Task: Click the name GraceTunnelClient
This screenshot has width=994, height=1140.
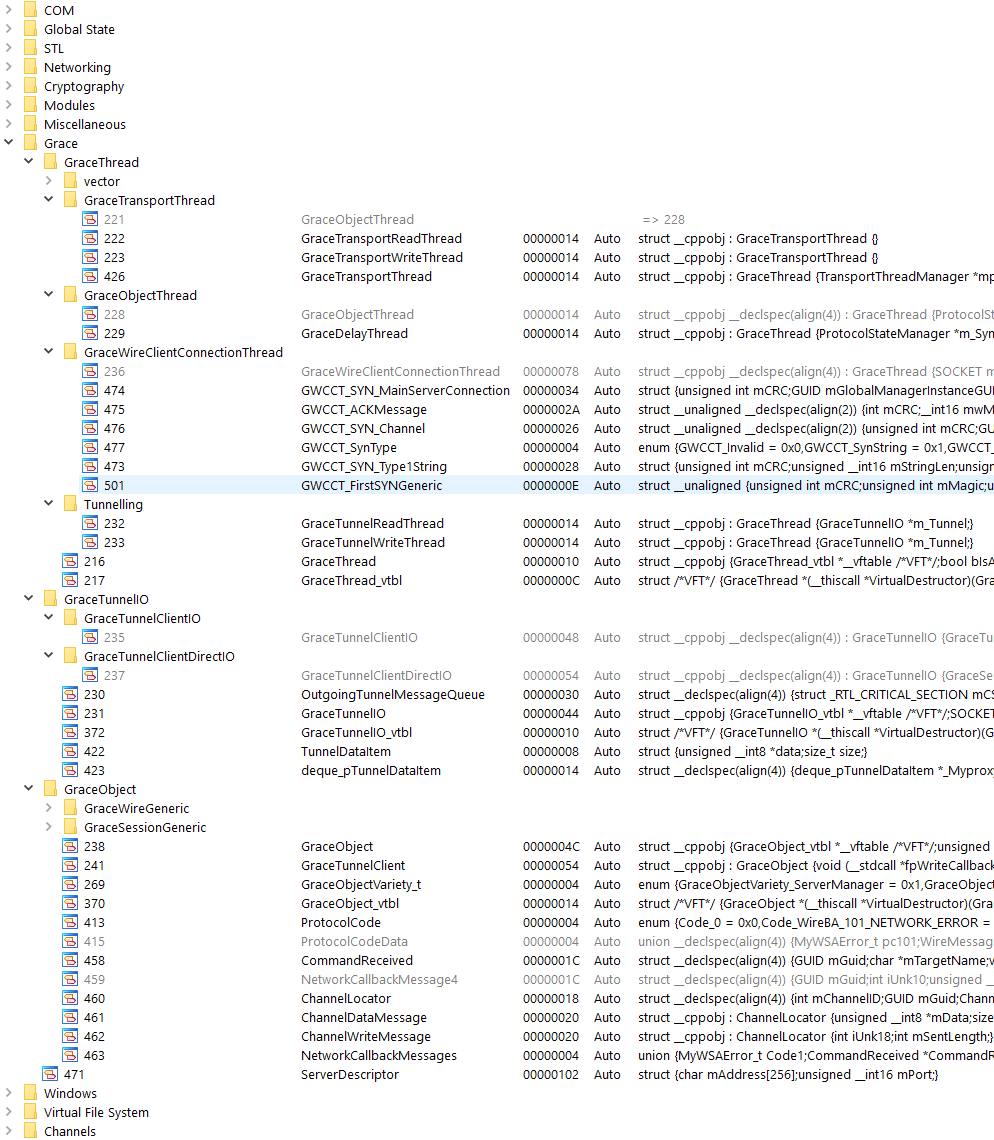Action: pyautogui.click(x=353, y=865)
